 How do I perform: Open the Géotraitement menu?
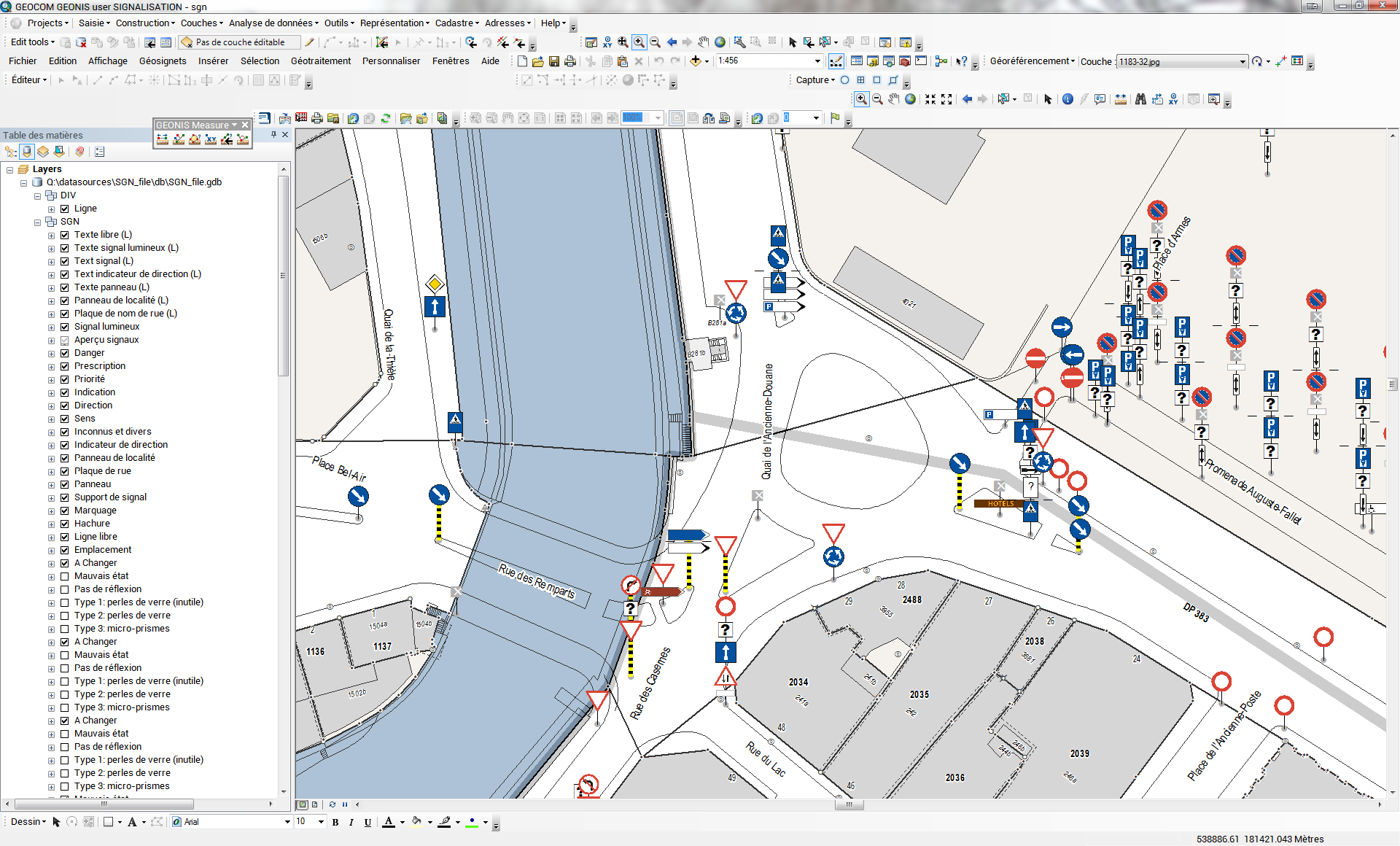point(320,61)
